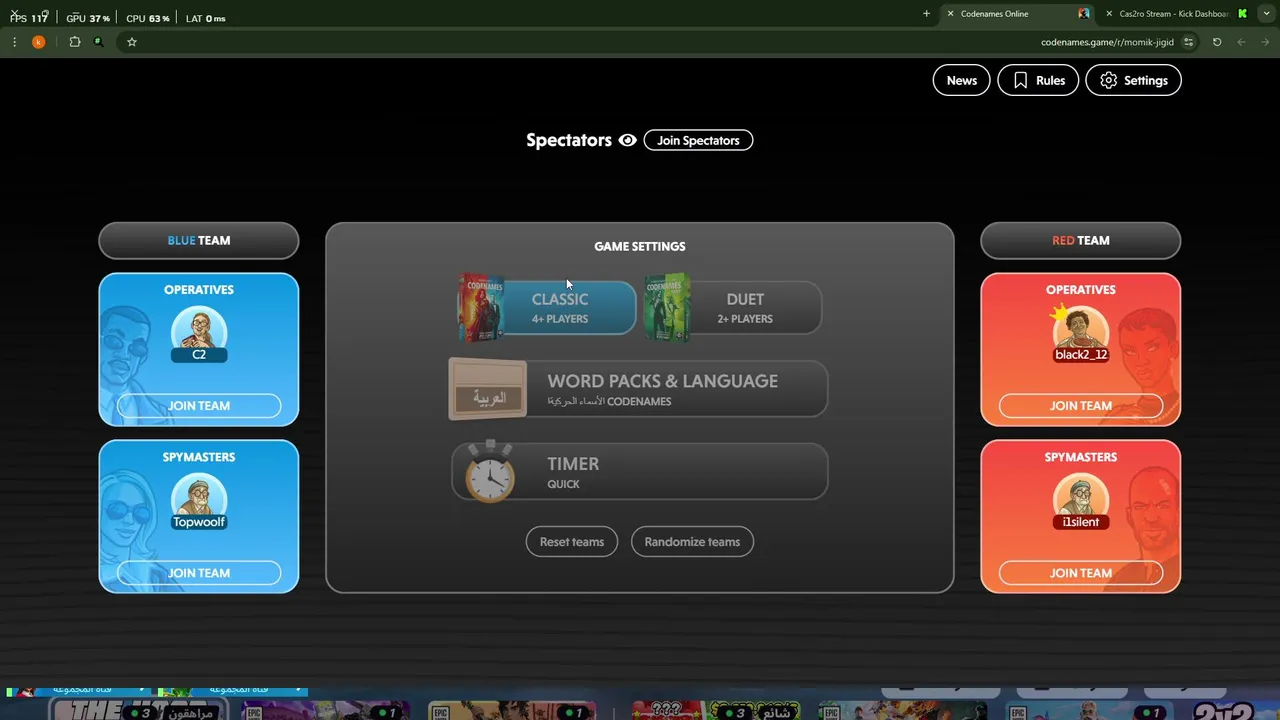Click the Kick favicon on dashboard tab
Viewport: 1280px width, 720px height.
click(x=1242, y=14)
